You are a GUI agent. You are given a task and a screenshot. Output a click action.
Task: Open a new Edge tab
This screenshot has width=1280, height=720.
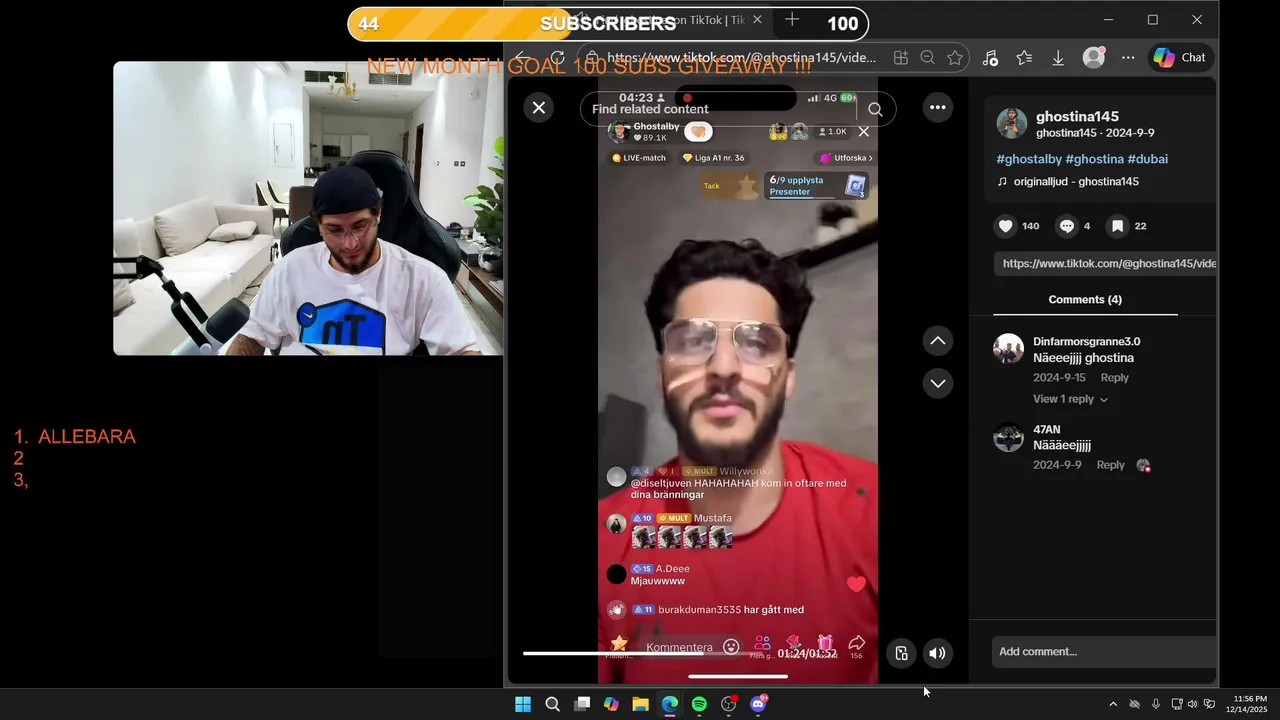point(792,20)
